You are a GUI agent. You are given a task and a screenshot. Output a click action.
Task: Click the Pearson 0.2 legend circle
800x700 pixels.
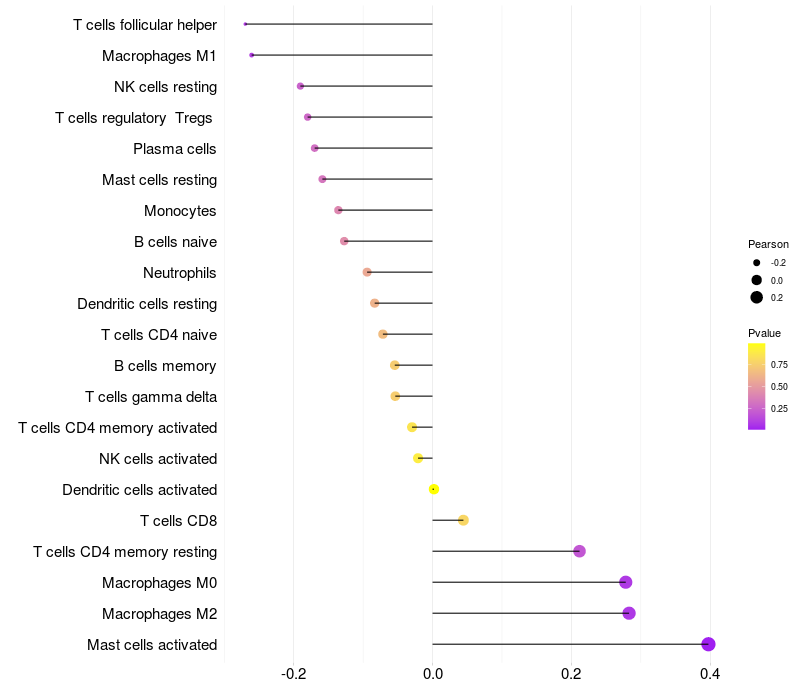tap(757, 297)
